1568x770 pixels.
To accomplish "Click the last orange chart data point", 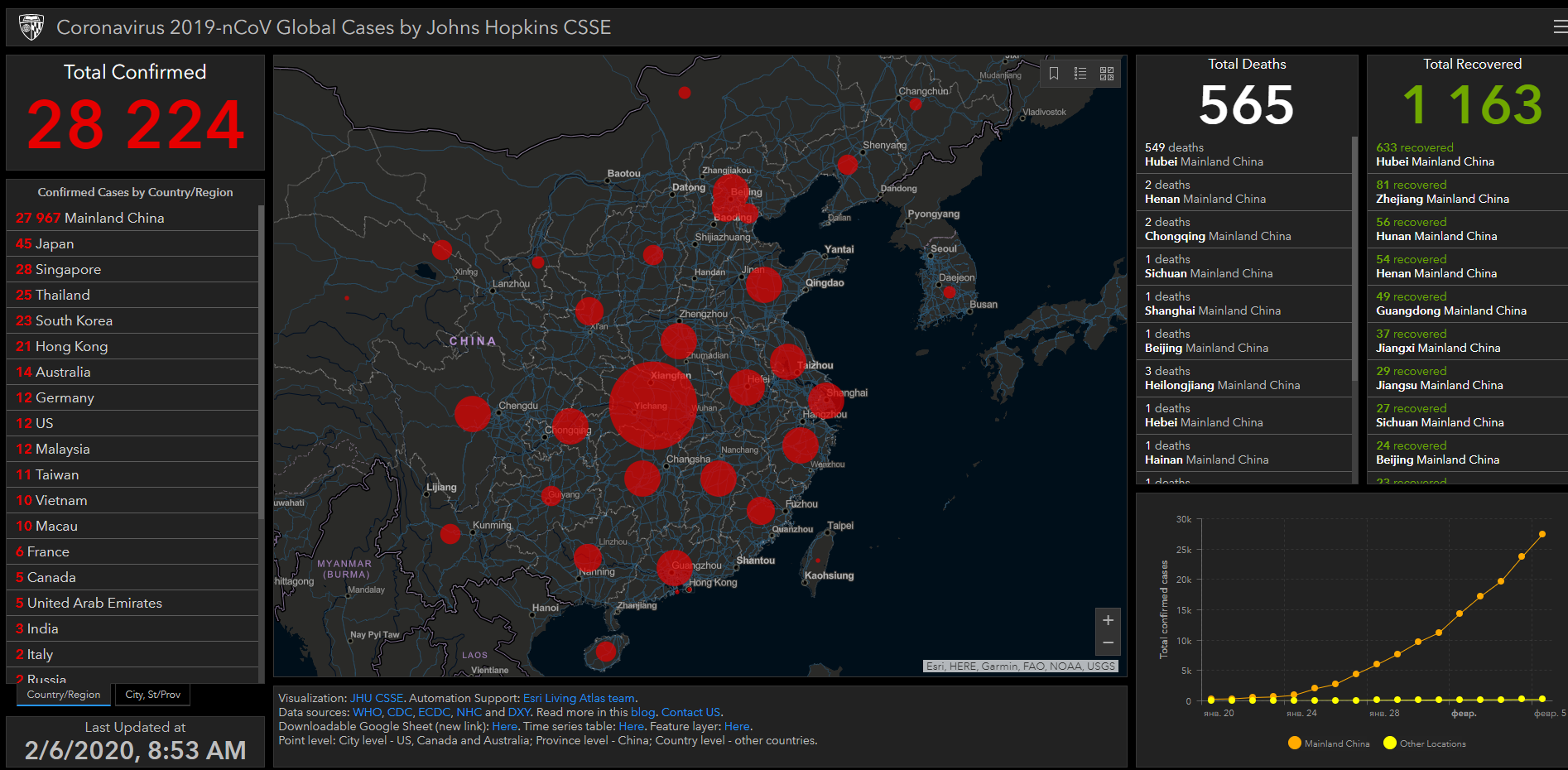I will 1542,534.
